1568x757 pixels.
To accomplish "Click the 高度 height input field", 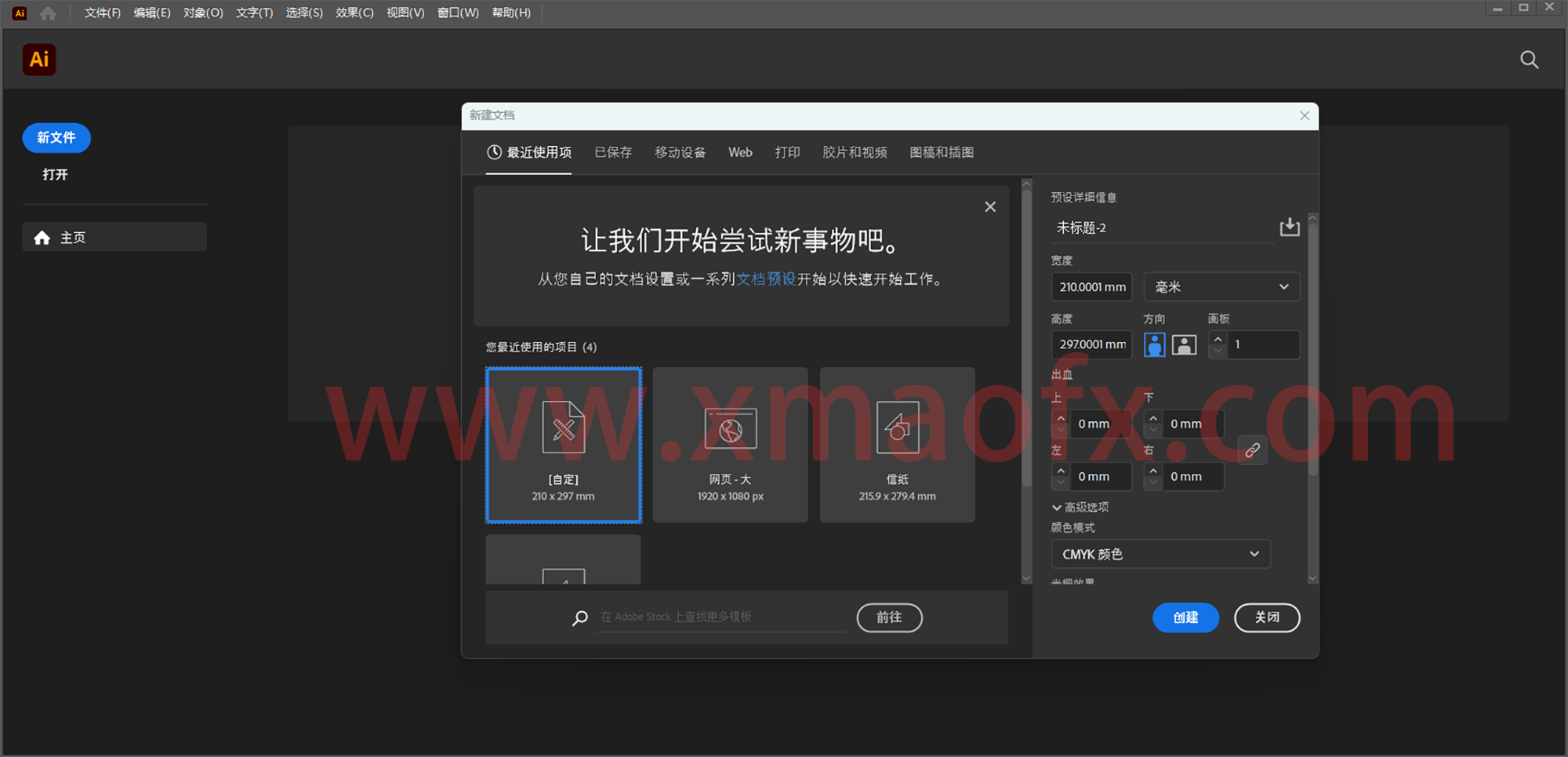I will 1091,344.
